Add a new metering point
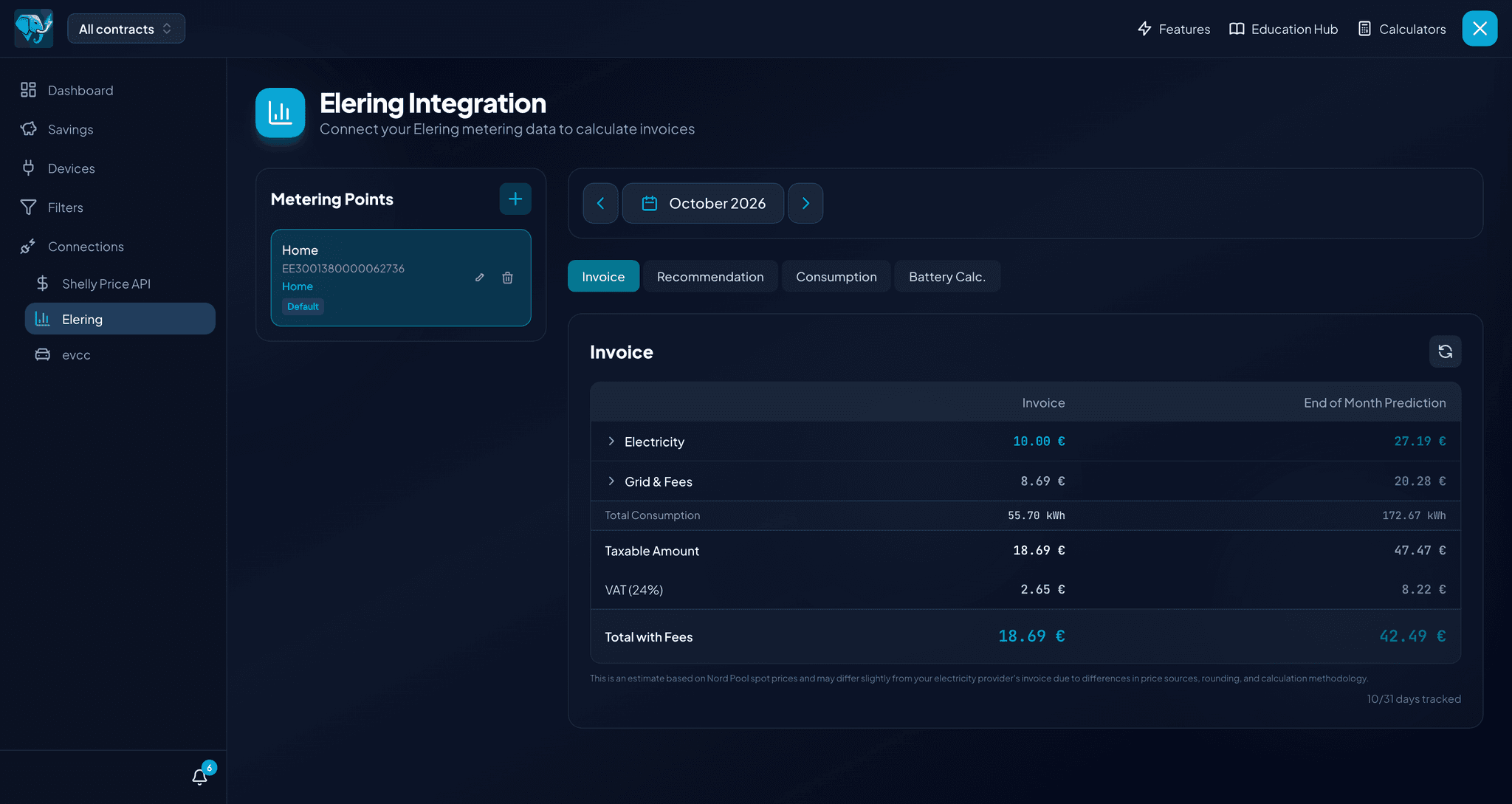Screen dimensions: 1512x804 pos(515,199)
